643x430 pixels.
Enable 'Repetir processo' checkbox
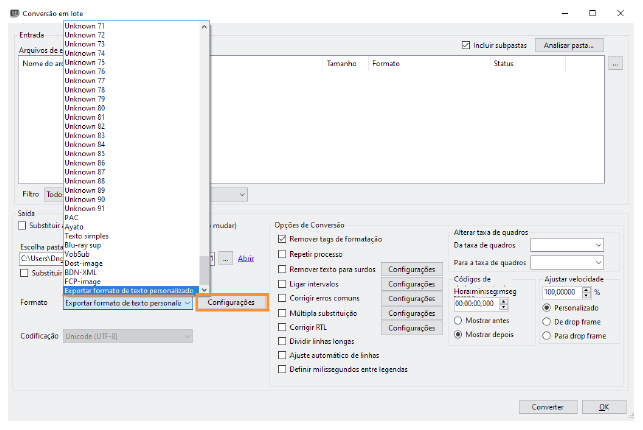(282, 254)
